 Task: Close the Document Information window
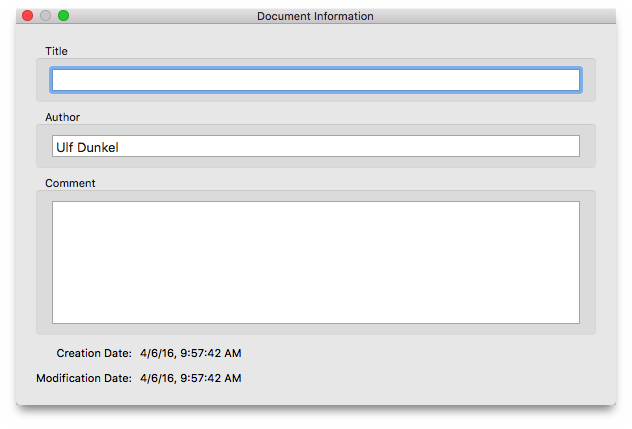[x=28, y=16]
